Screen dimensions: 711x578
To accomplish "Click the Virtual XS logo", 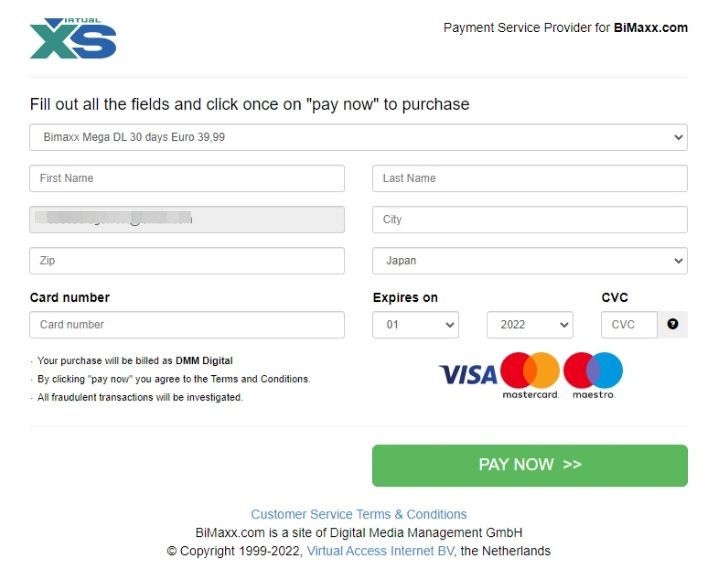I will coord(73,38).
